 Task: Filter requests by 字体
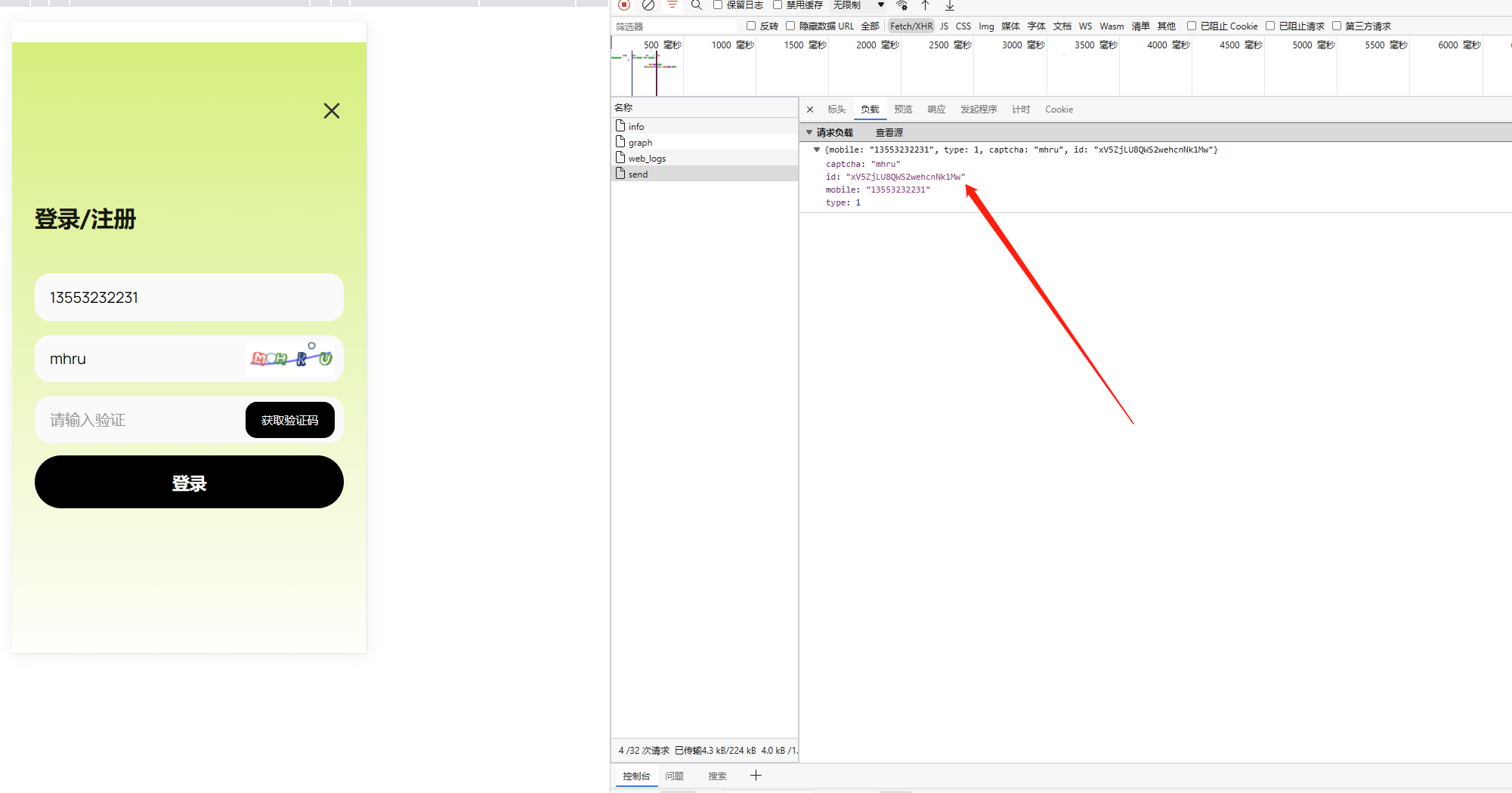(x=1036, y=26)
